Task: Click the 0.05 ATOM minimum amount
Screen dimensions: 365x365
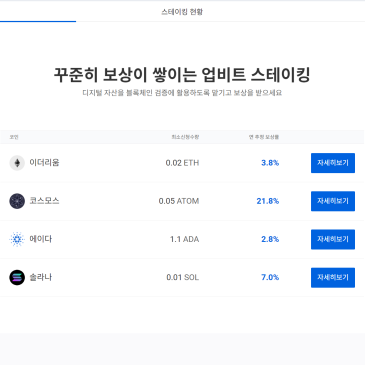Action: coord(179,201)
